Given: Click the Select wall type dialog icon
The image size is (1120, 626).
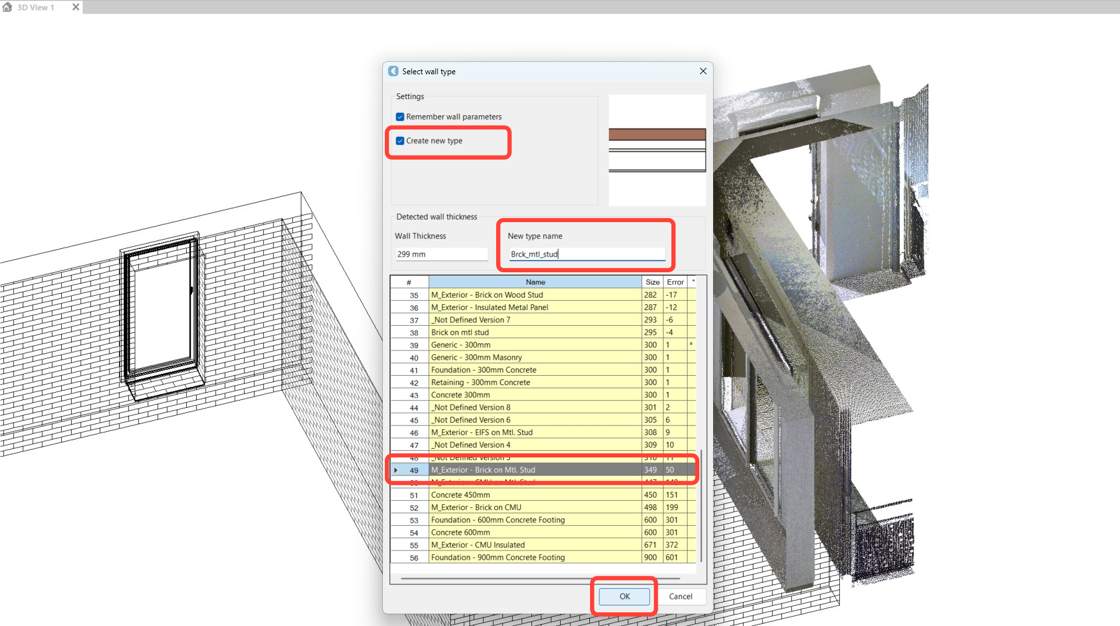Looking at the screenshot, I should [x=394, y=71].
